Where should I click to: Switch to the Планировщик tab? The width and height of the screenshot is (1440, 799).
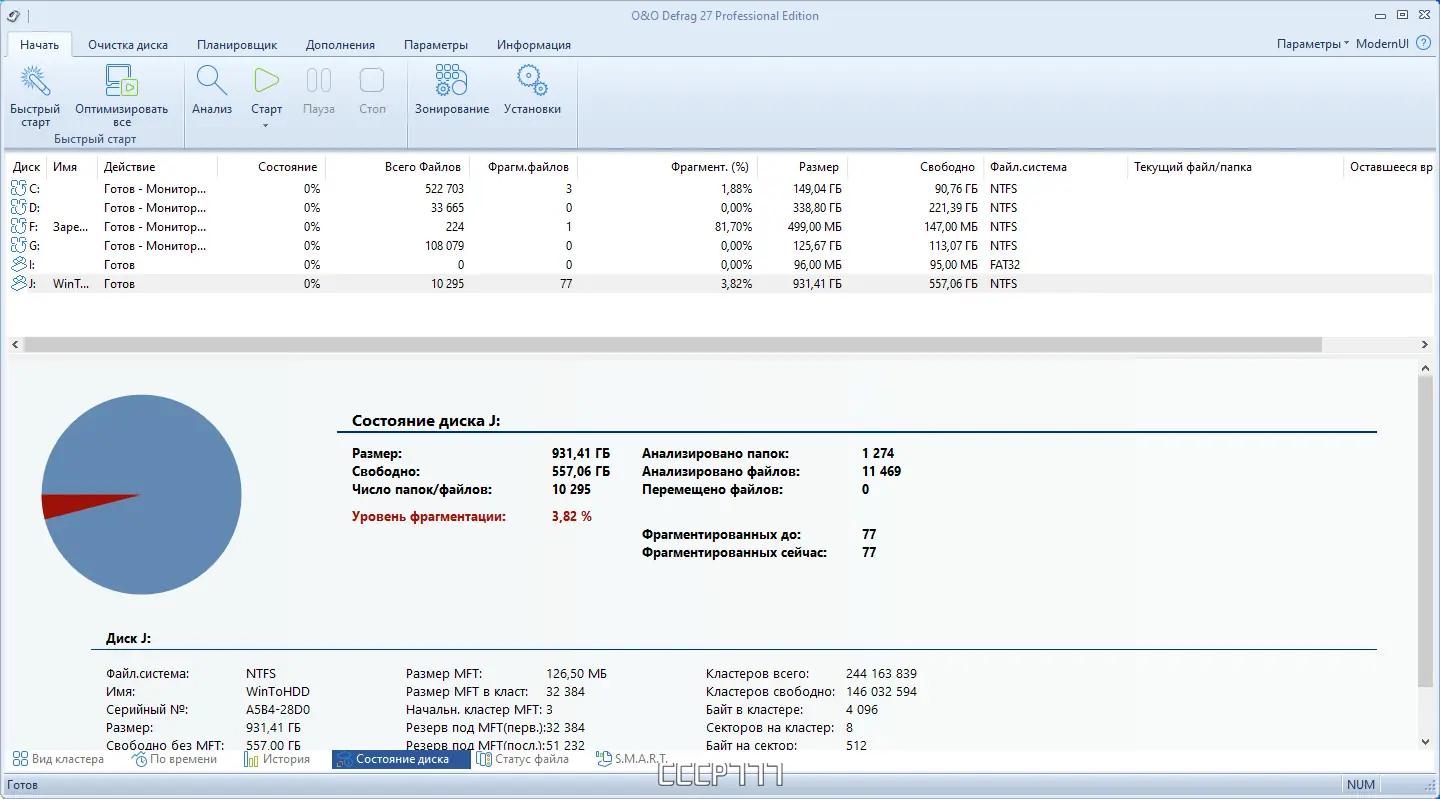[237, 45]
